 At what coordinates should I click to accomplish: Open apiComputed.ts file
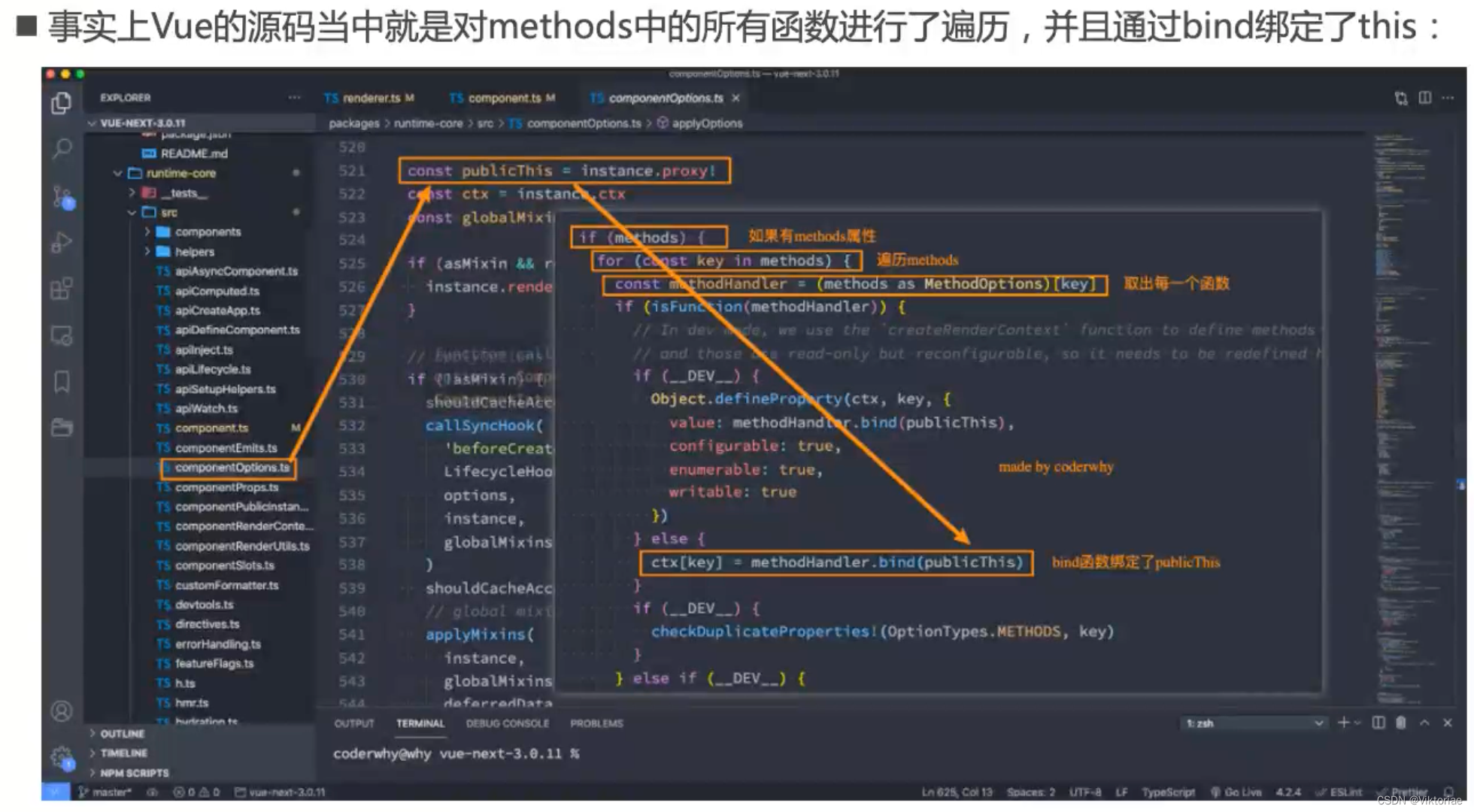click(x=217, y=291)
